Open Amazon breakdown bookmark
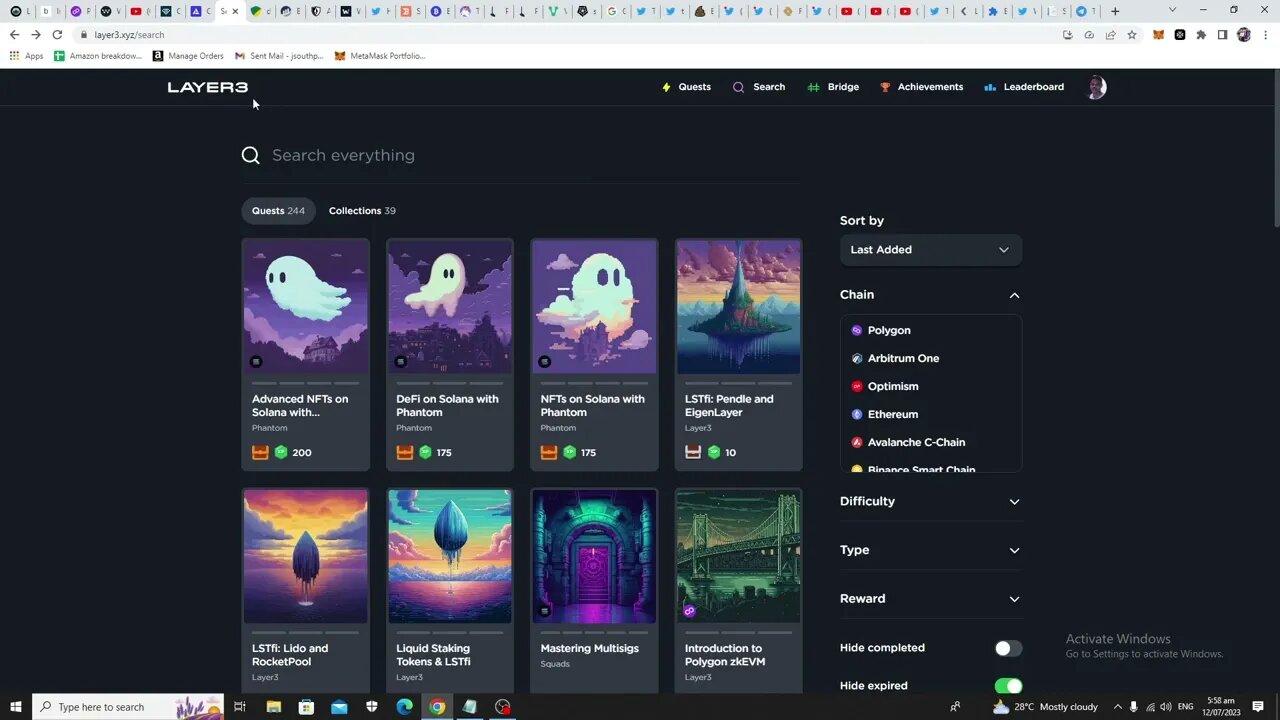Image resolution: width=1280 pixels, height=720 pixels. click(x=98, y=56)
